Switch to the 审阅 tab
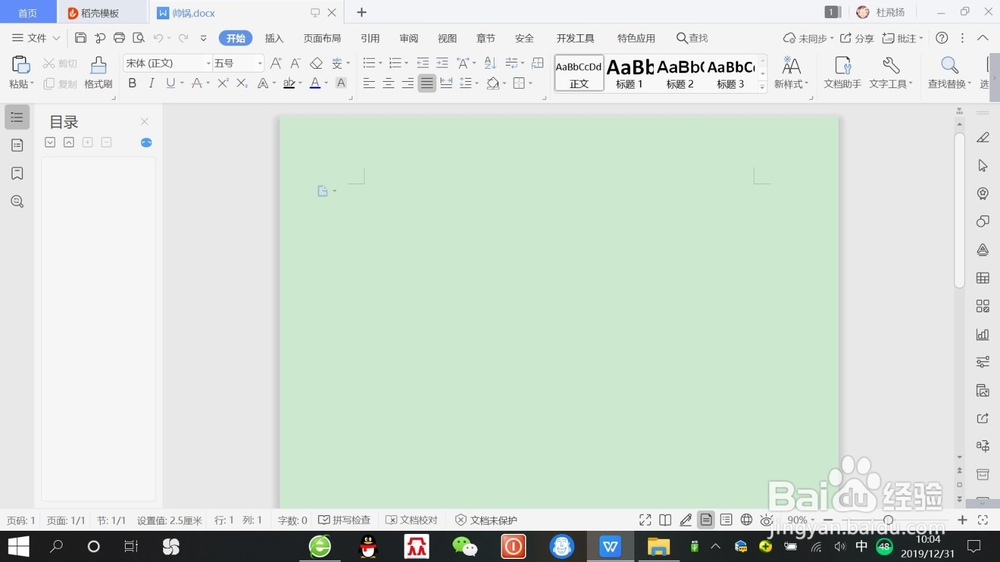 click(409, 38)
